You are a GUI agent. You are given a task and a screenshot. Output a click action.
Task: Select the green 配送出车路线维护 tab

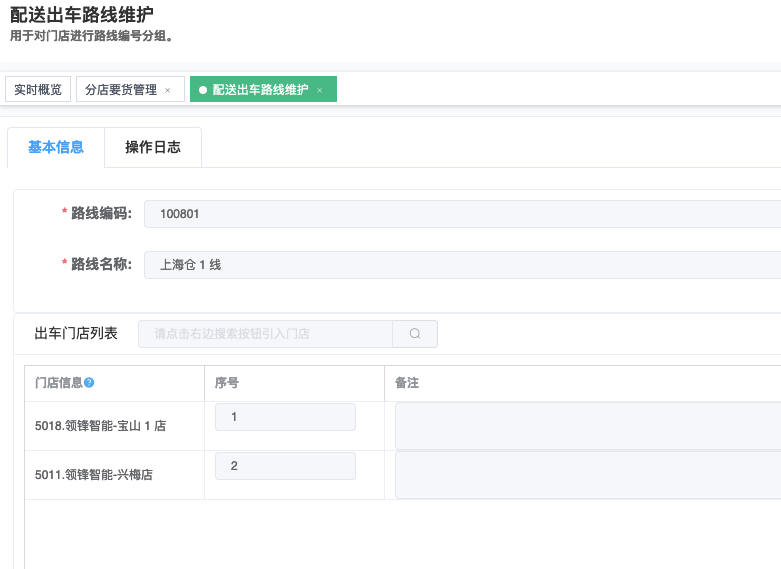coord(263,89)
